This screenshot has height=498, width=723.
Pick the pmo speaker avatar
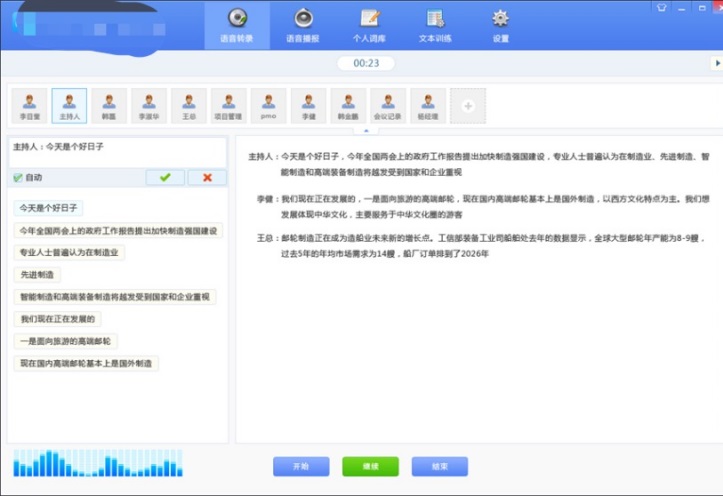(268, 105)
